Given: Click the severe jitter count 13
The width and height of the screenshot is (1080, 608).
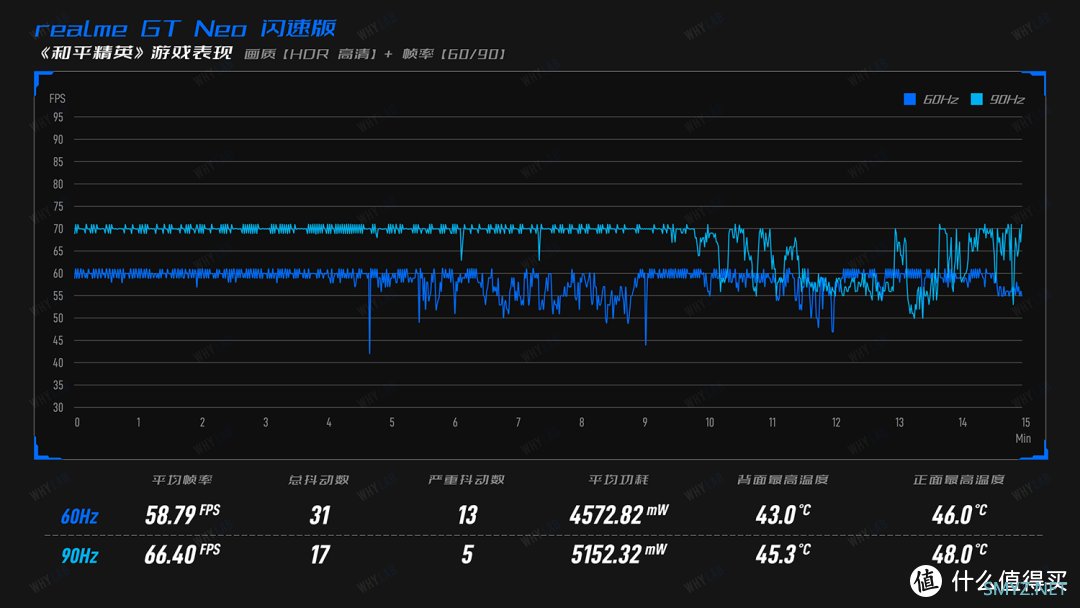Looking at the screenshot, I should [x=467, y=515].
